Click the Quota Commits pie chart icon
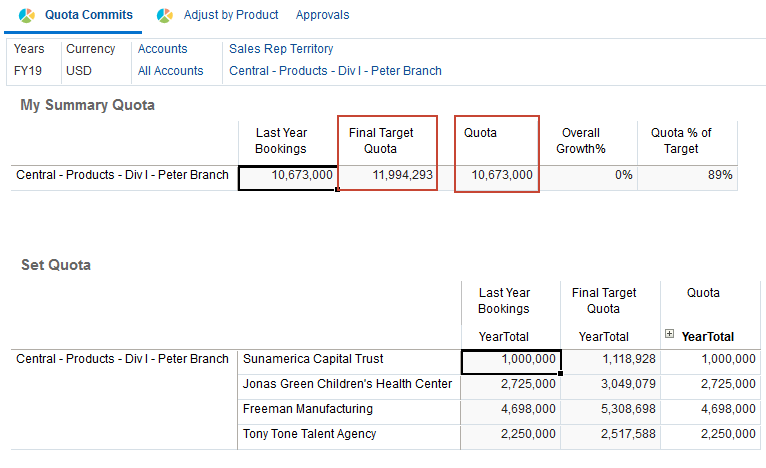 27,15
